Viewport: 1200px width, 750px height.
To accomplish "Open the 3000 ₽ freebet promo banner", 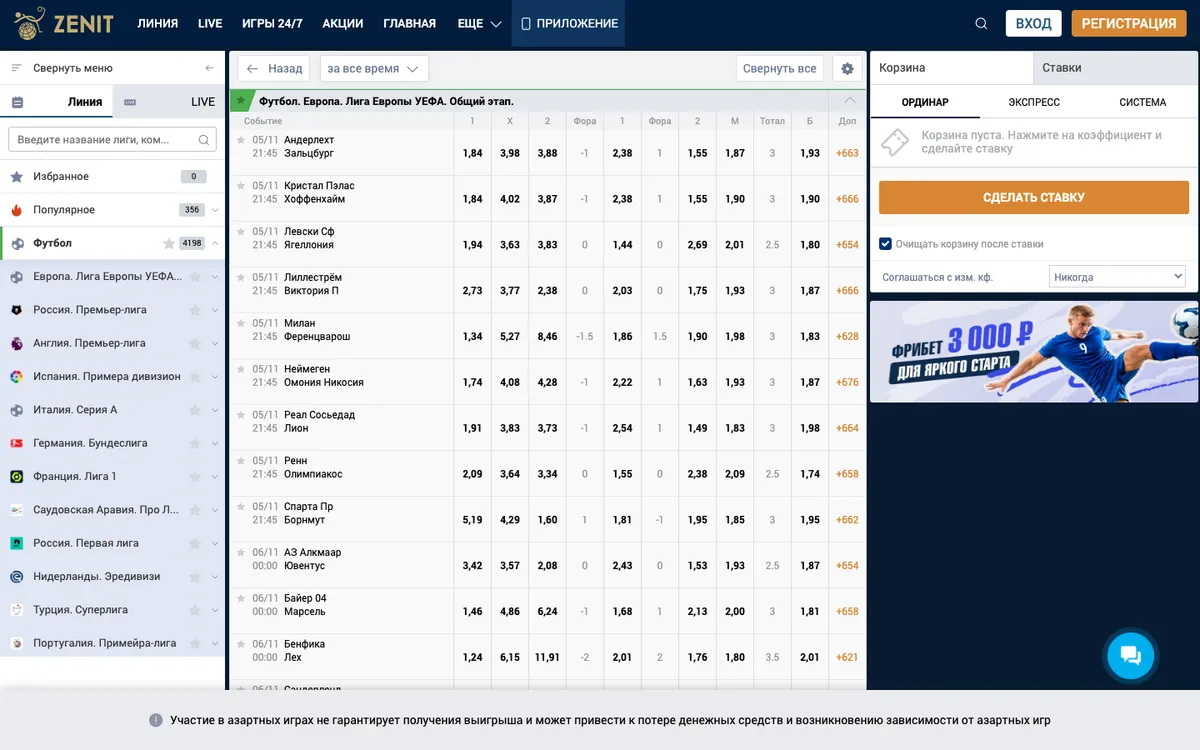I will click(1034, 352).
